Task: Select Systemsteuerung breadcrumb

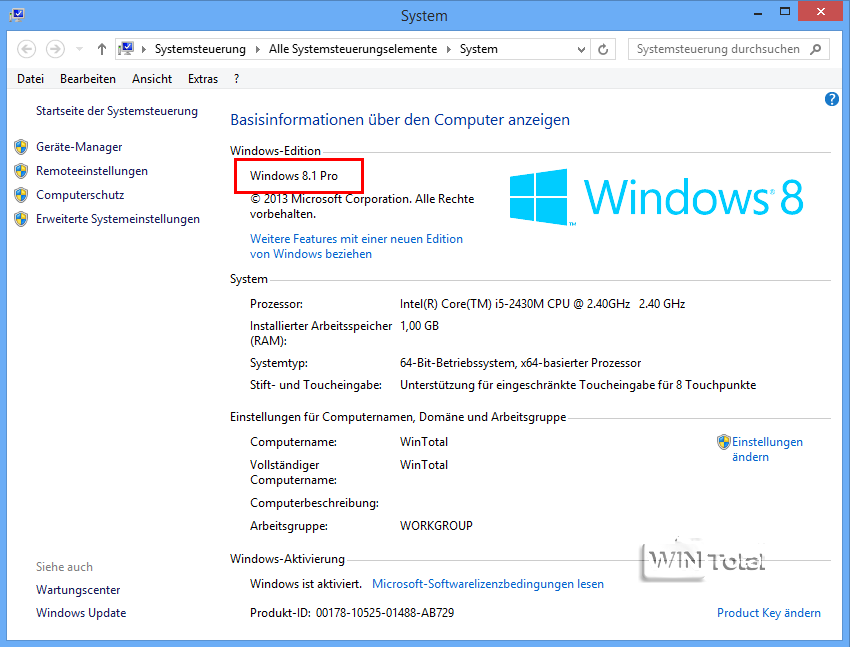Action: point(200,49)
